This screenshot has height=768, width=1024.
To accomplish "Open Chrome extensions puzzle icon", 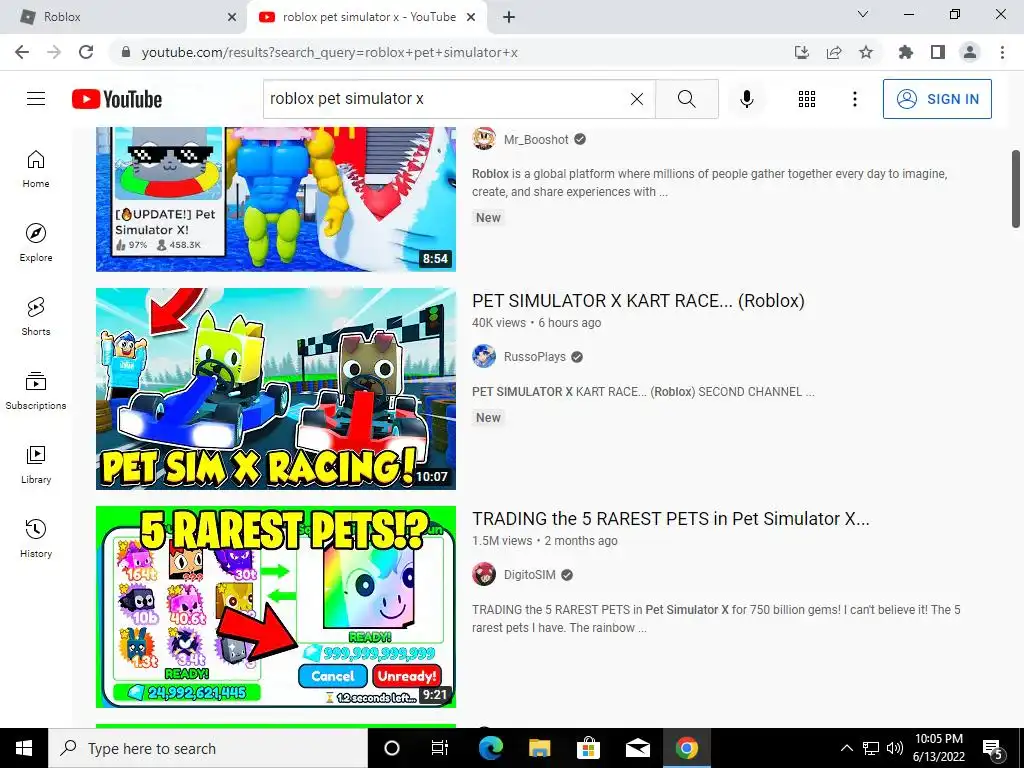I will (x=905, y=52).
